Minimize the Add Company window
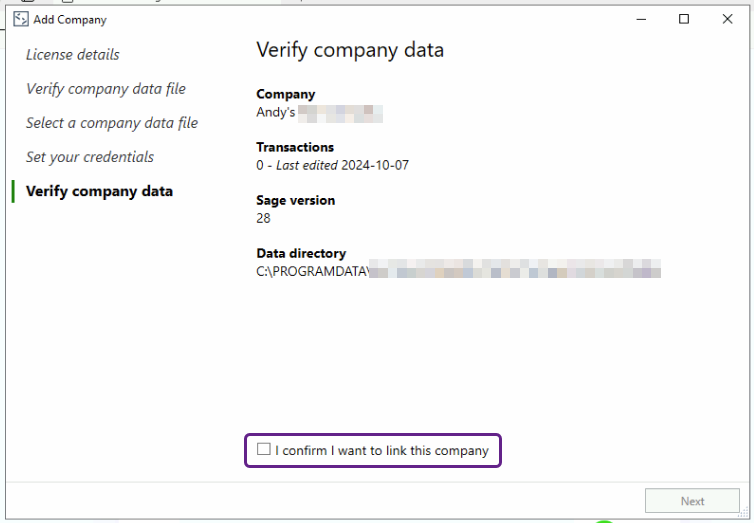The image size is (754, 523). pyautogui.click(x=641, y=19)
